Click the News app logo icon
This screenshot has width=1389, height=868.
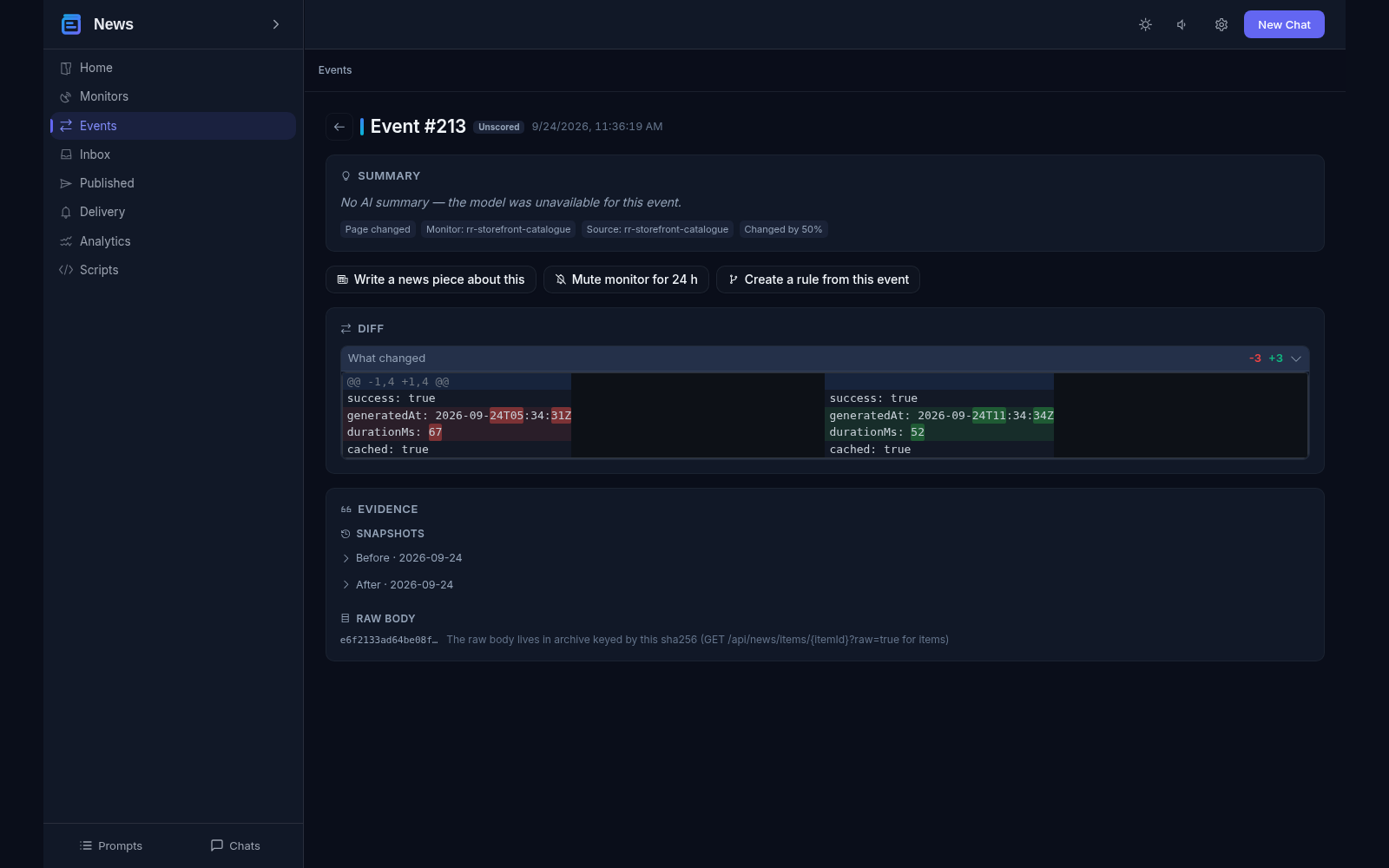(71, 24)
